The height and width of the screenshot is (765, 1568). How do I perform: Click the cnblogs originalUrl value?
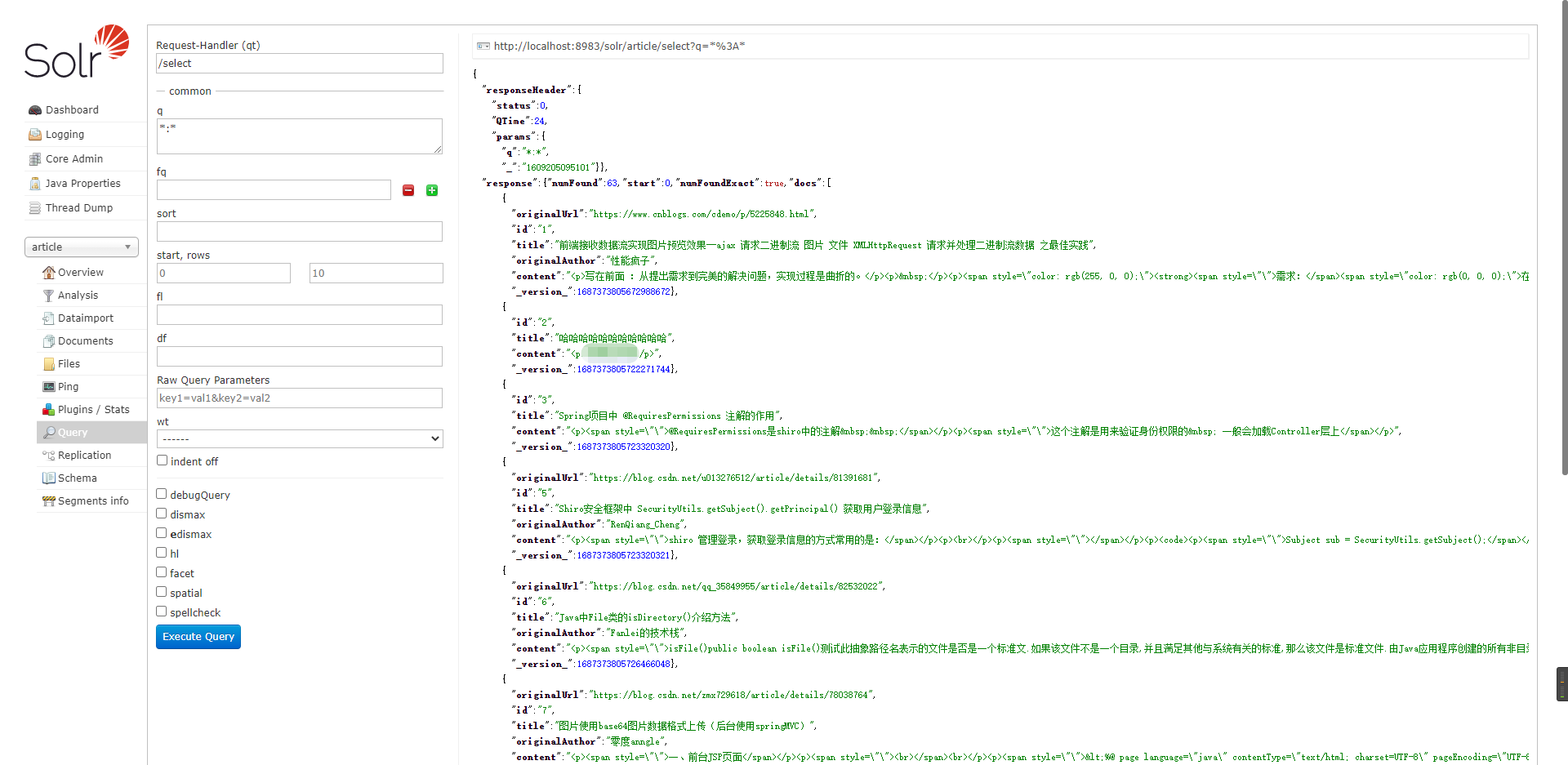pyautogui.click(x=702, y=214)
